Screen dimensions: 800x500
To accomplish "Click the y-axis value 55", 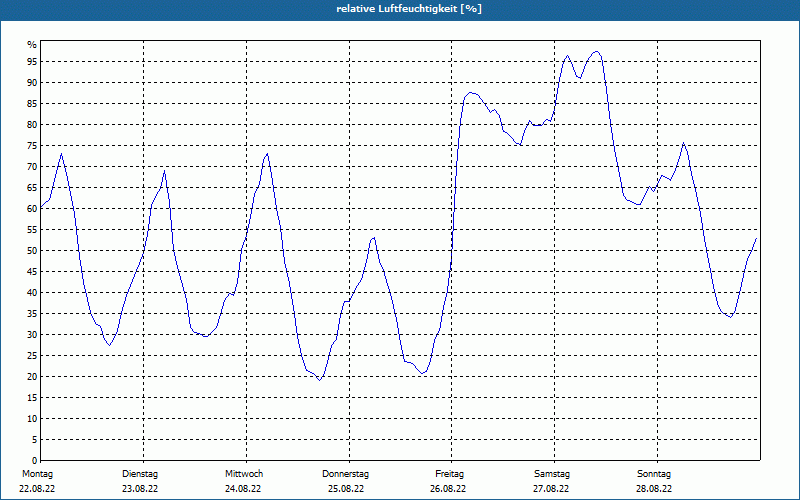I will [32, 230].
